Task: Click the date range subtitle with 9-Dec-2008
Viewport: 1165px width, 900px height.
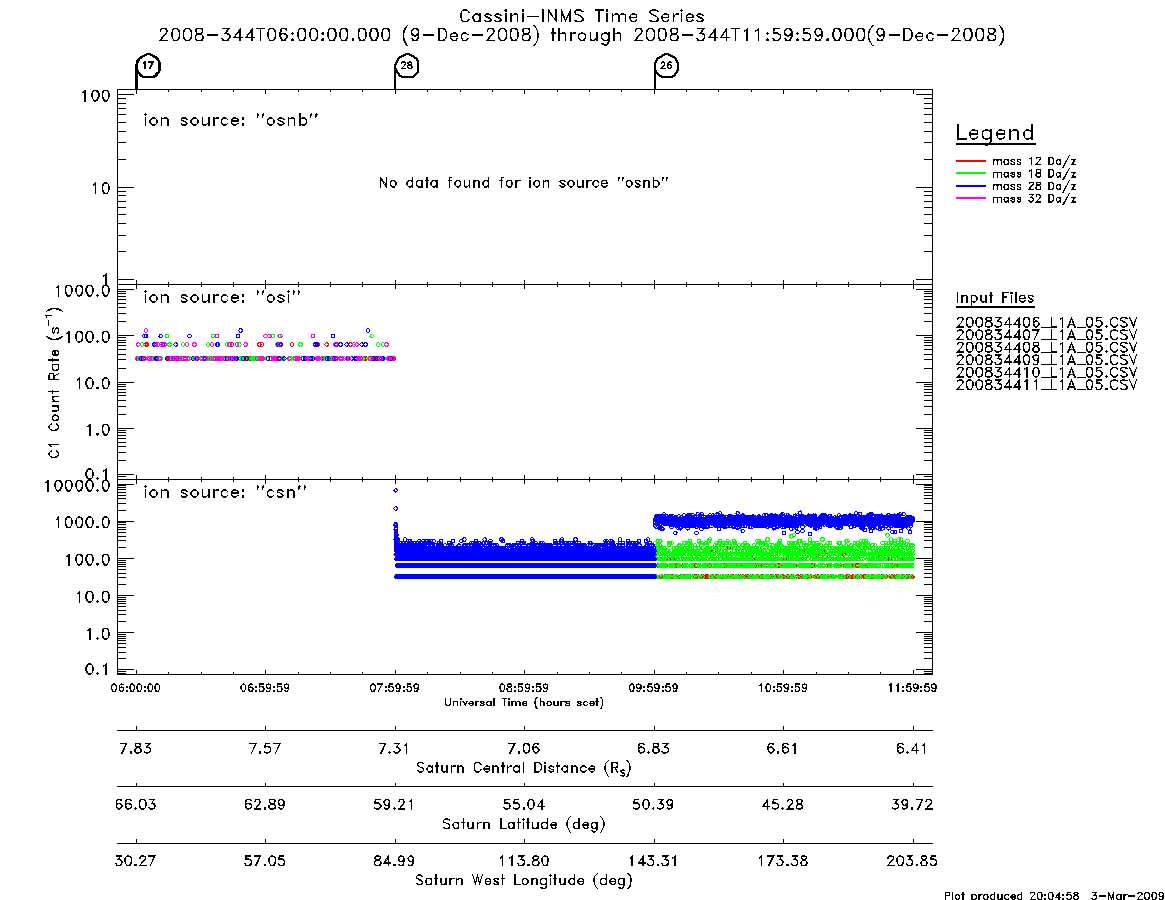Action: click(x=582, y=35)
